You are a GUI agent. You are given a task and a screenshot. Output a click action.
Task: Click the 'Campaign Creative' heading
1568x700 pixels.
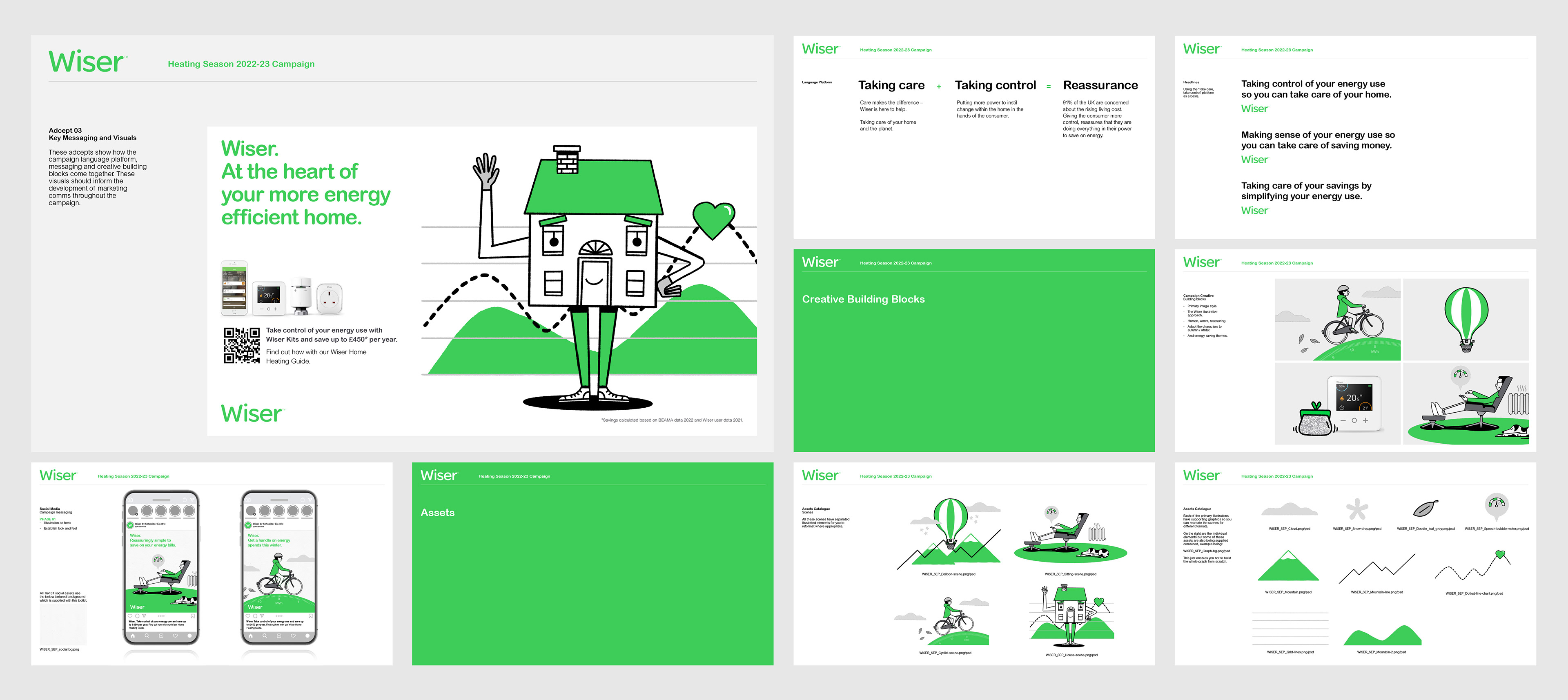pyautogui.click(x=1198, y=295)
